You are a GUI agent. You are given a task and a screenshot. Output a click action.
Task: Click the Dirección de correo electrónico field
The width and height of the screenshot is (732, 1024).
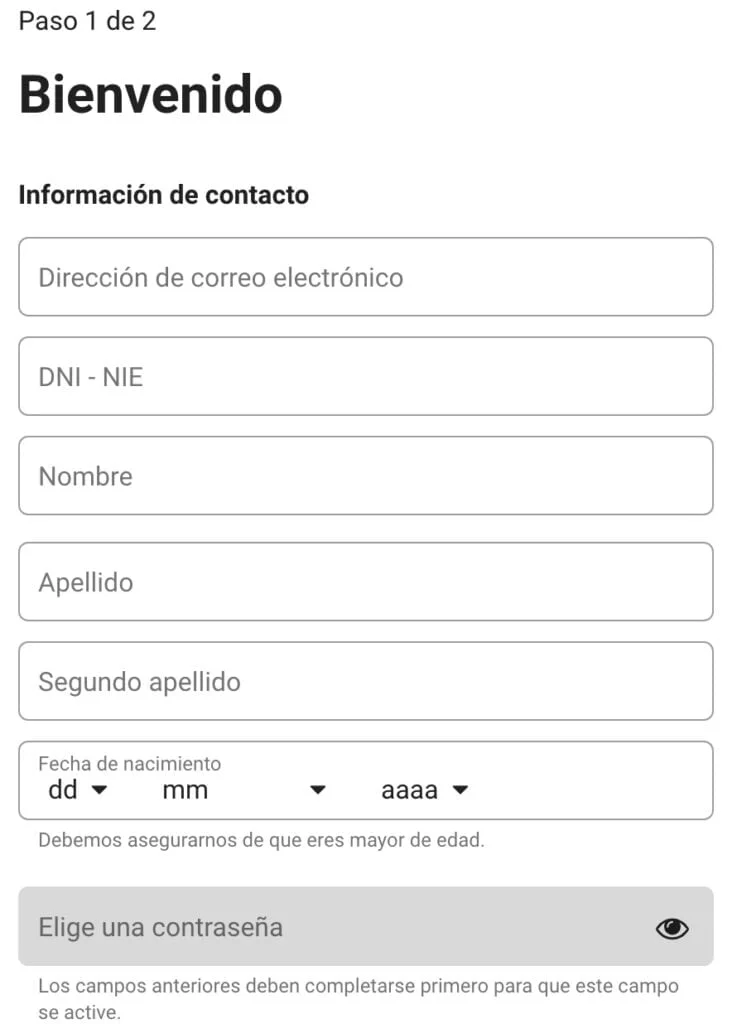point(365,277)
